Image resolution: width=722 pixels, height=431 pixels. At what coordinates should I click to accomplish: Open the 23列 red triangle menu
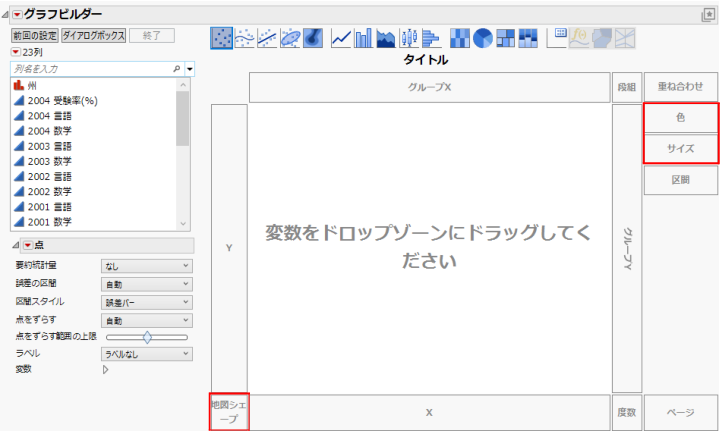[16, 52]
